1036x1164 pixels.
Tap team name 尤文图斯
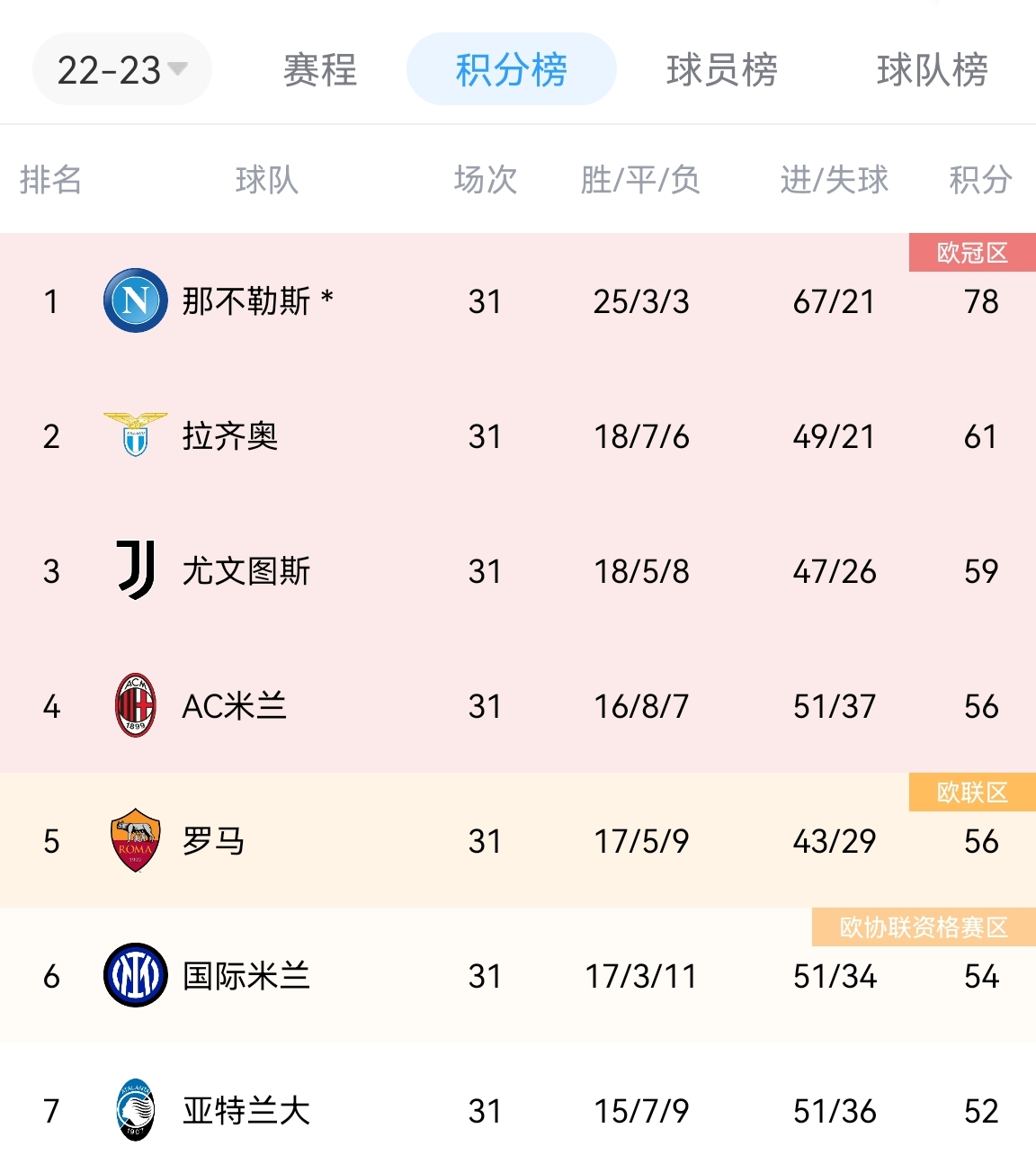pos(246,570)
